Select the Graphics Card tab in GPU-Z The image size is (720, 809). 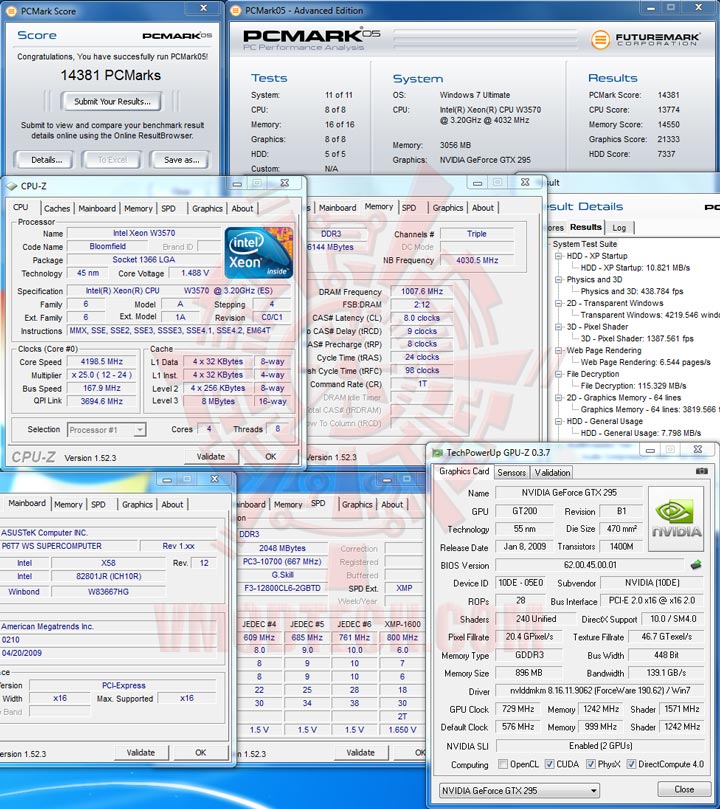point(464,472)
